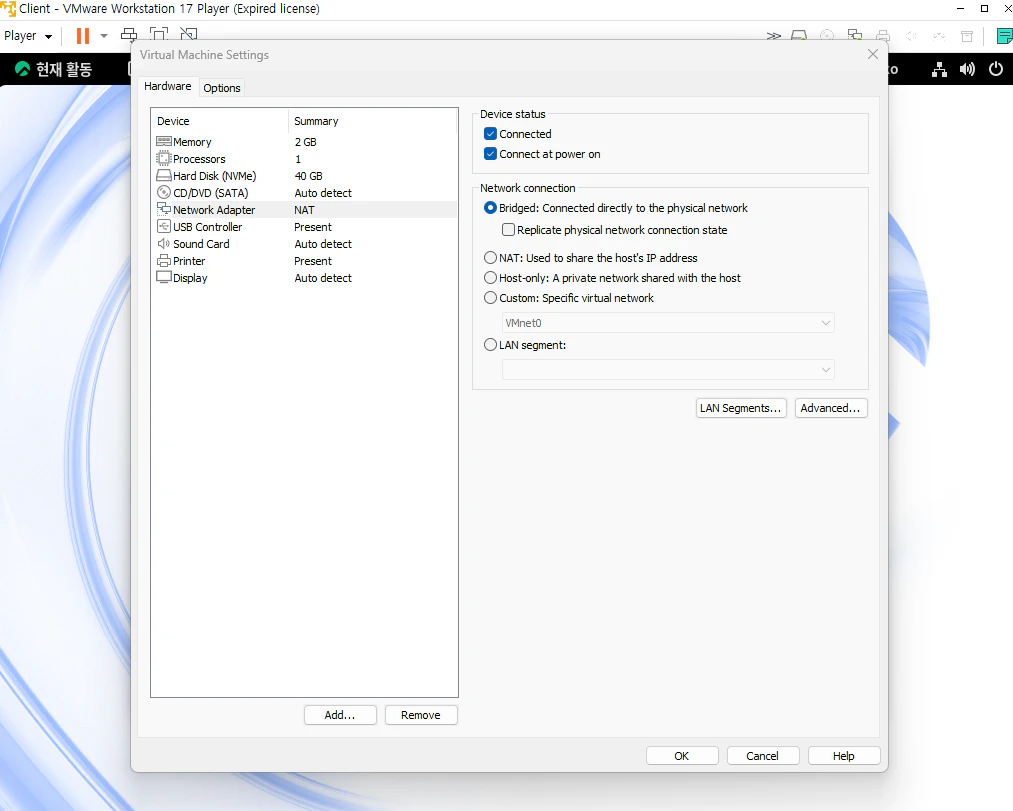Pause the virtual machine with orange pause icon
This screenshot has width=1013, height=811.
(x=83, y=36)
